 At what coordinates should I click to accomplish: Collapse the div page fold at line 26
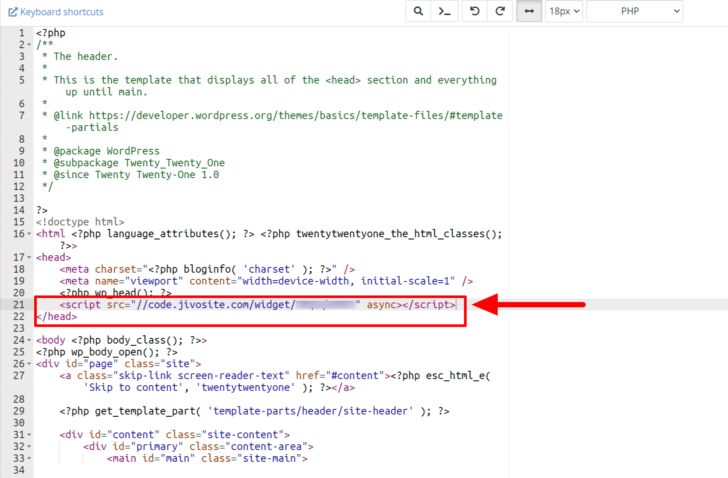coord(29,364)
